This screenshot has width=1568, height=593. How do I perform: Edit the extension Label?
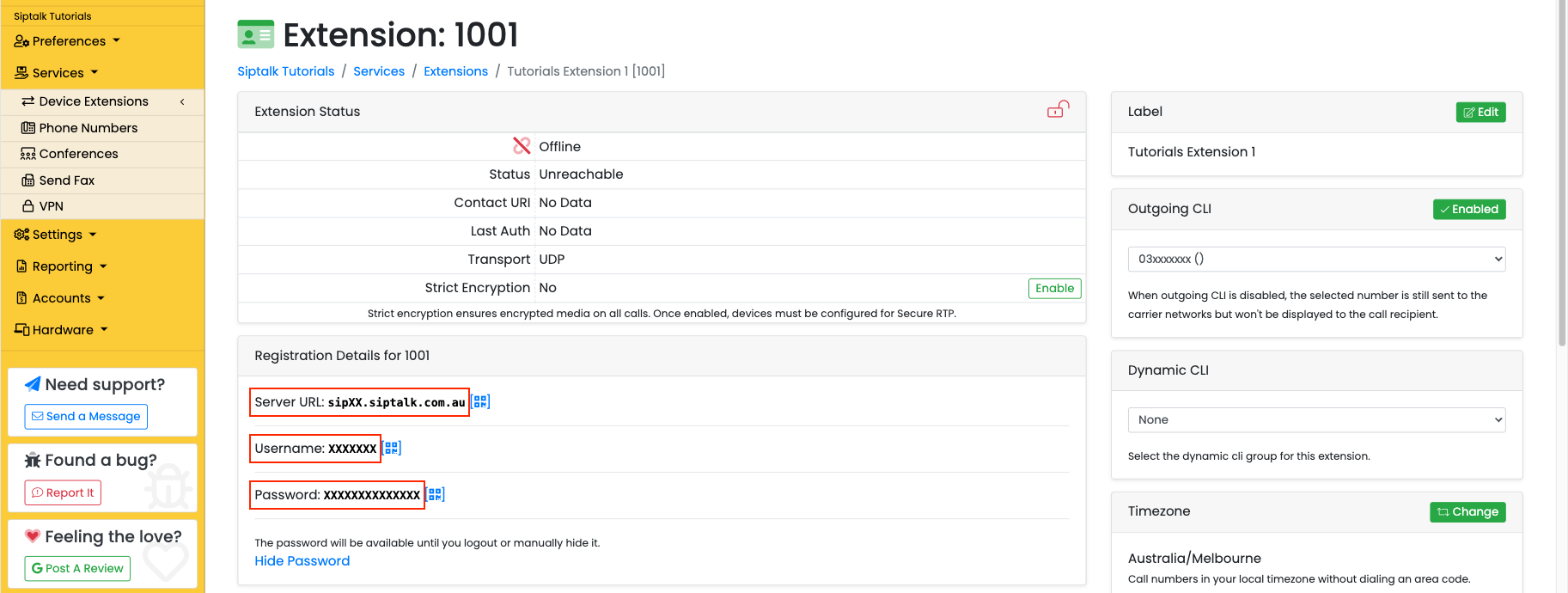(1480, 112)
